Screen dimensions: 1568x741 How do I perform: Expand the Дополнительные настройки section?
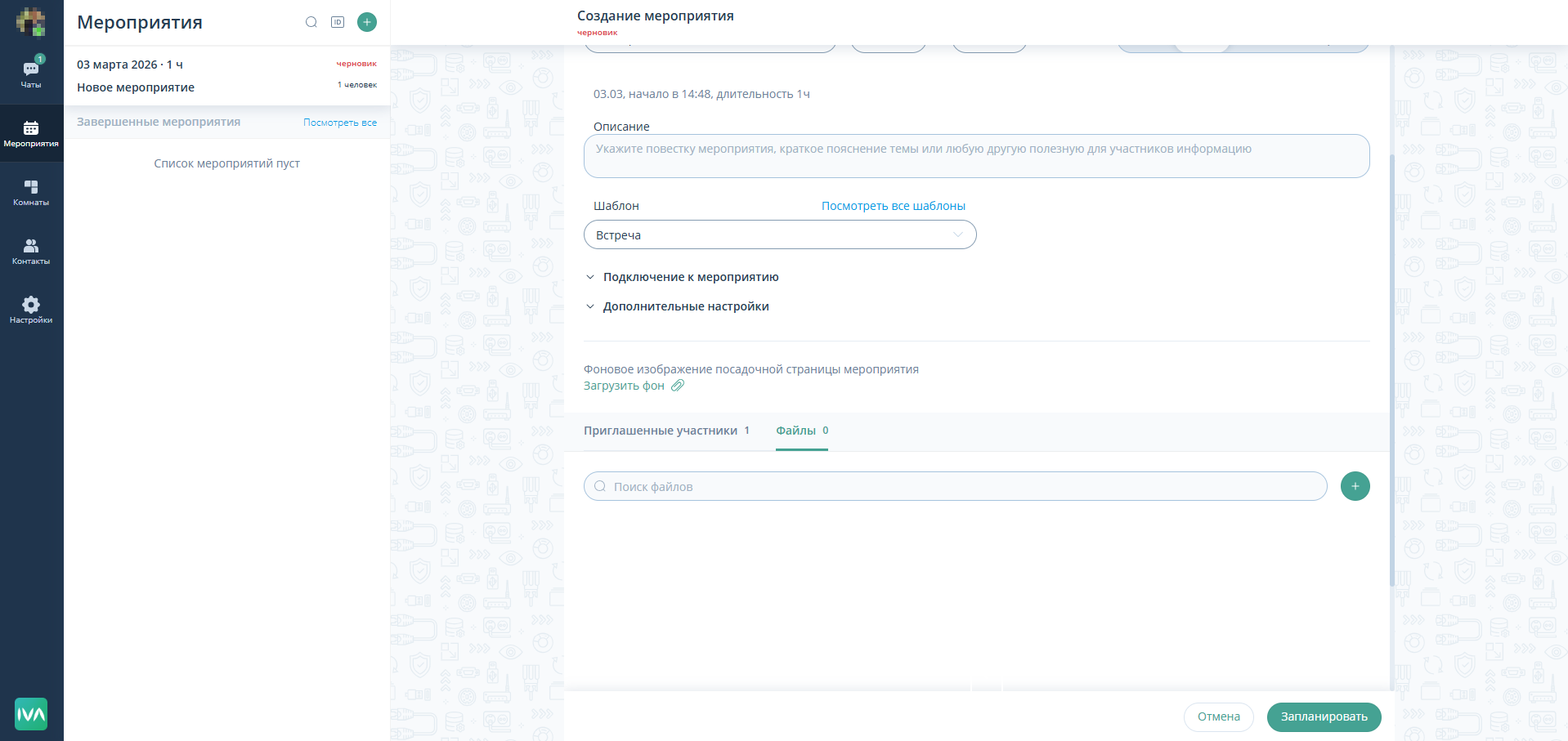pyautogui.click(x=685, y=306)
